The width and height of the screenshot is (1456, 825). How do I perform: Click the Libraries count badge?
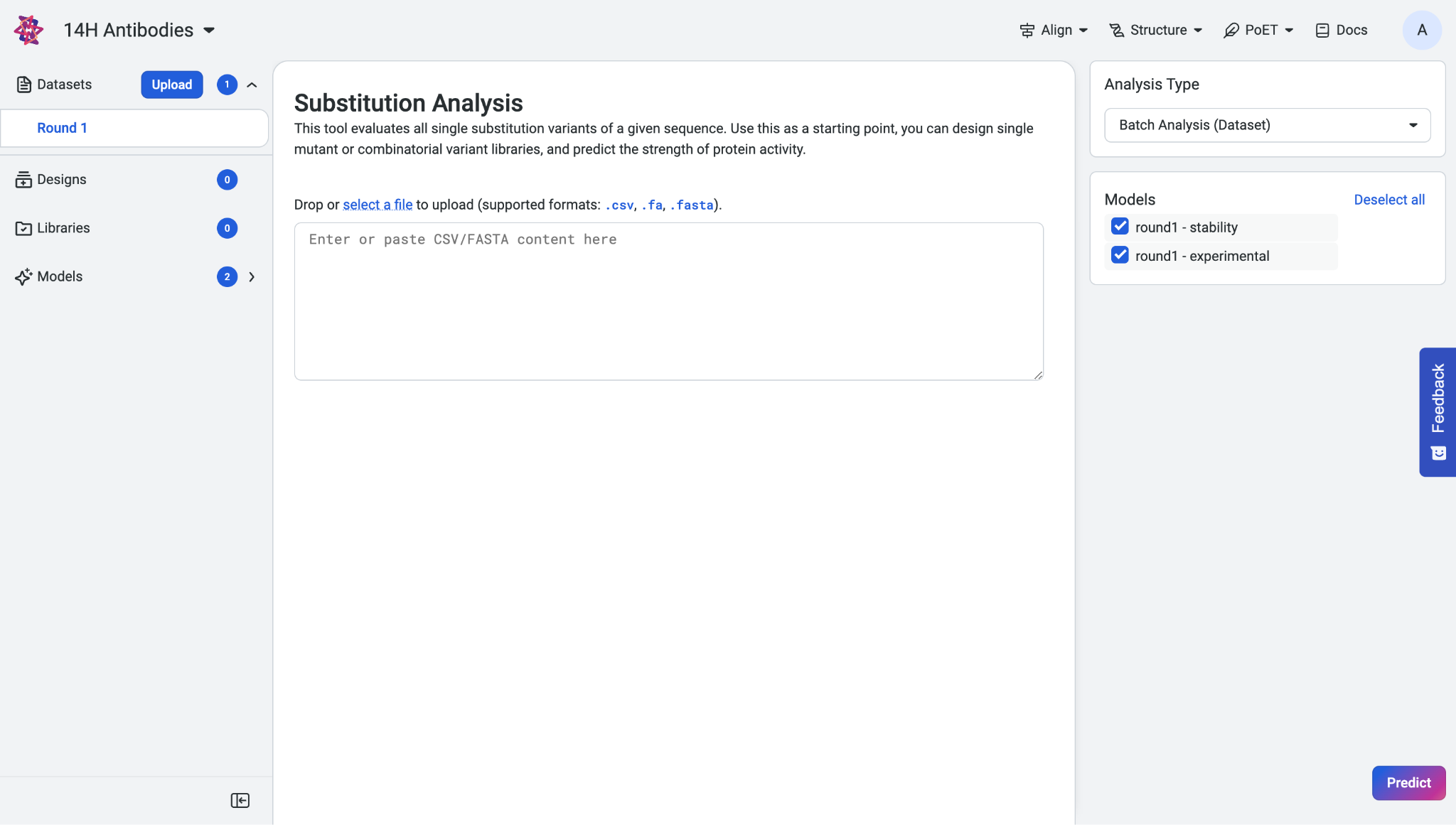(227, 228)
